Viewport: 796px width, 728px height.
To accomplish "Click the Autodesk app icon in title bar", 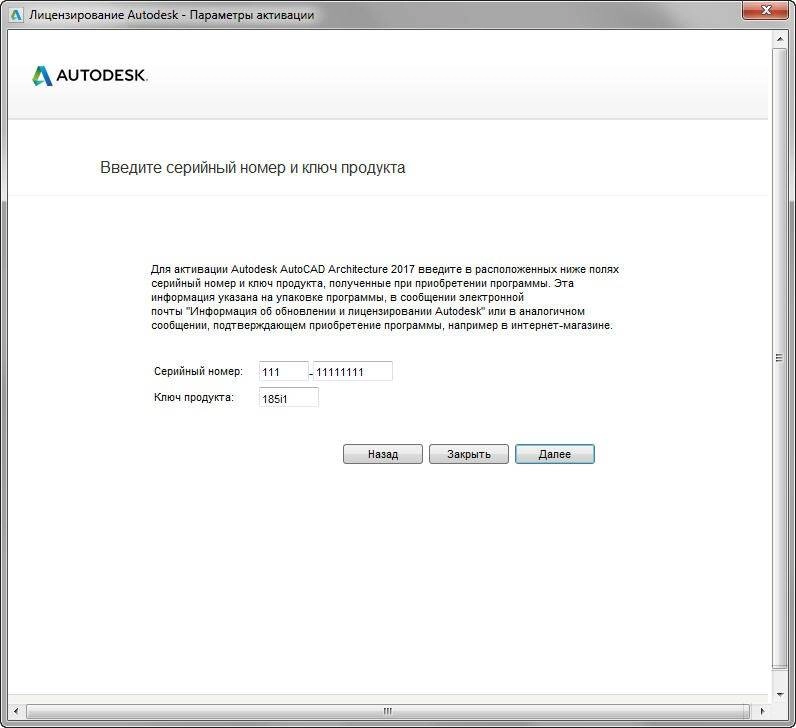I will 16,15.
